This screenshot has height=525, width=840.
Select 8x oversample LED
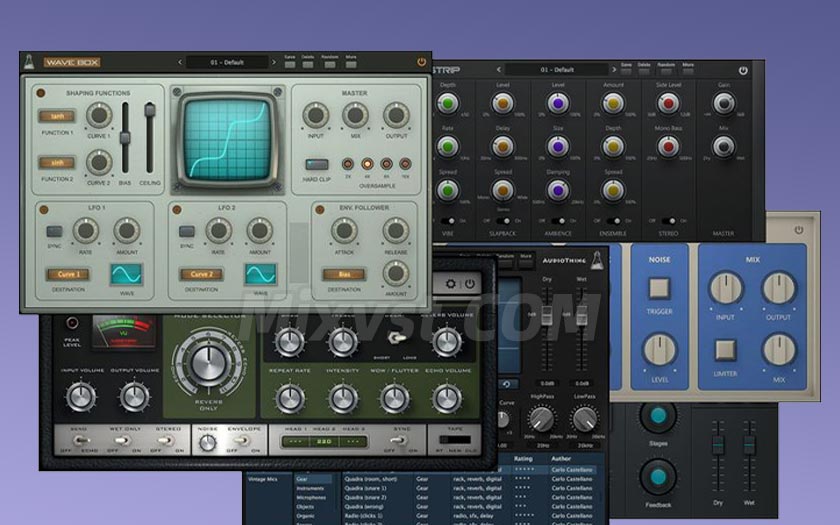click(x=386, y=164)
